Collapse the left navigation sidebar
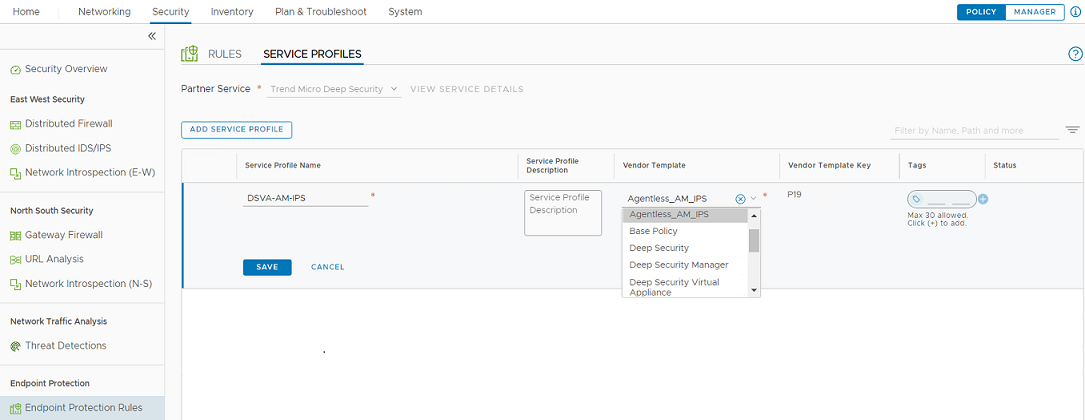Image resolution: width=1085 pixels, height=420 pixels. coord(152,36)
